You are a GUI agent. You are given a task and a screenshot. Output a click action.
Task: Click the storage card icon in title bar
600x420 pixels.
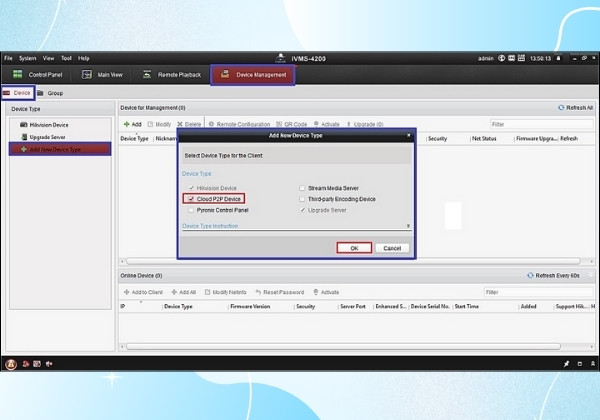(512, 58)
